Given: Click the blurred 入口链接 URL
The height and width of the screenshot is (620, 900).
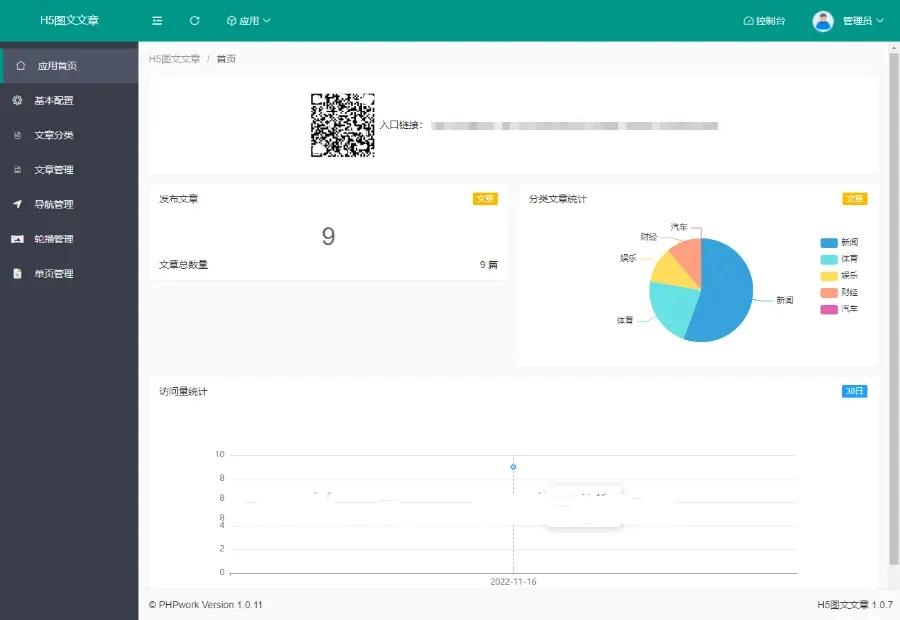Looking at the screenshot, I should 575,126.
